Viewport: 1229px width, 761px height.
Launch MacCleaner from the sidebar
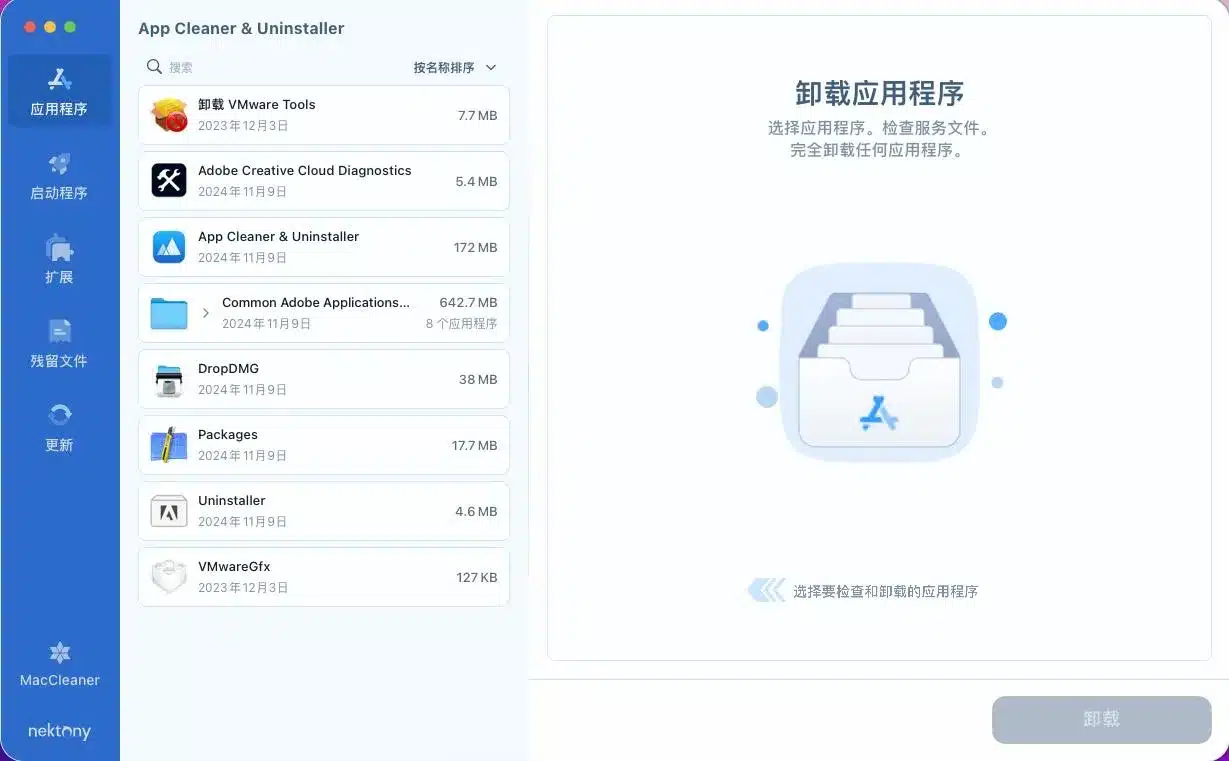(x=59, y=665)
